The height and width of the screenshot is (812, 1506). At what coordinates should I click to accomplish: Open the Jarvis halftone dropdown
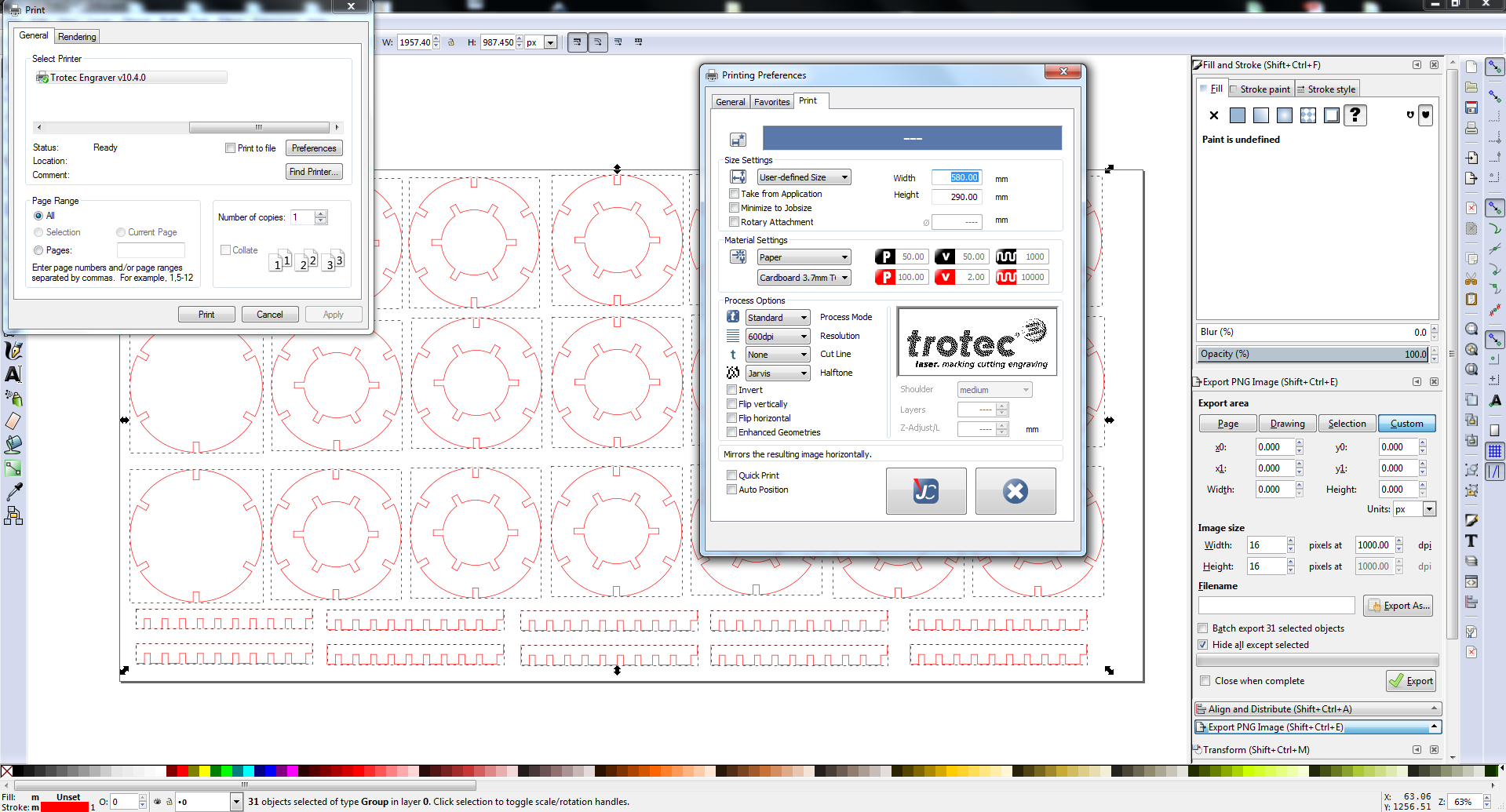(x=778, y=373)
